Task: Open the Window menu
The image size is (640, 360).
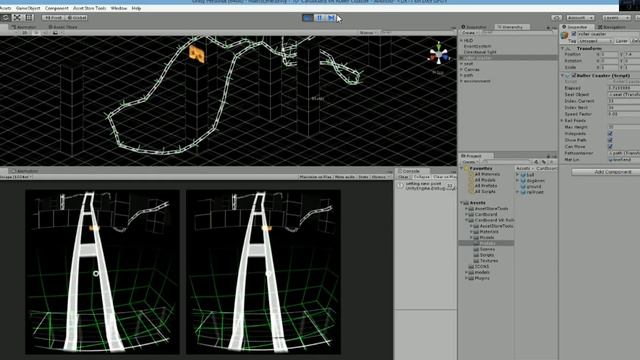Action: [x=119, y=8]
